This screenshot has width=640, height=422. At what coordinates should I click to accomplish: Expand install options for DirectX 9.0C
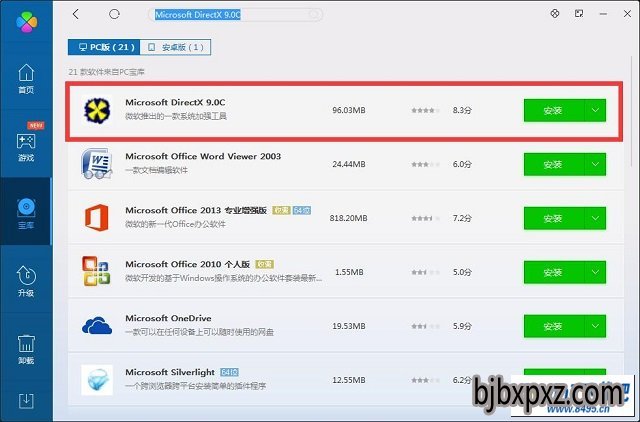595,111
